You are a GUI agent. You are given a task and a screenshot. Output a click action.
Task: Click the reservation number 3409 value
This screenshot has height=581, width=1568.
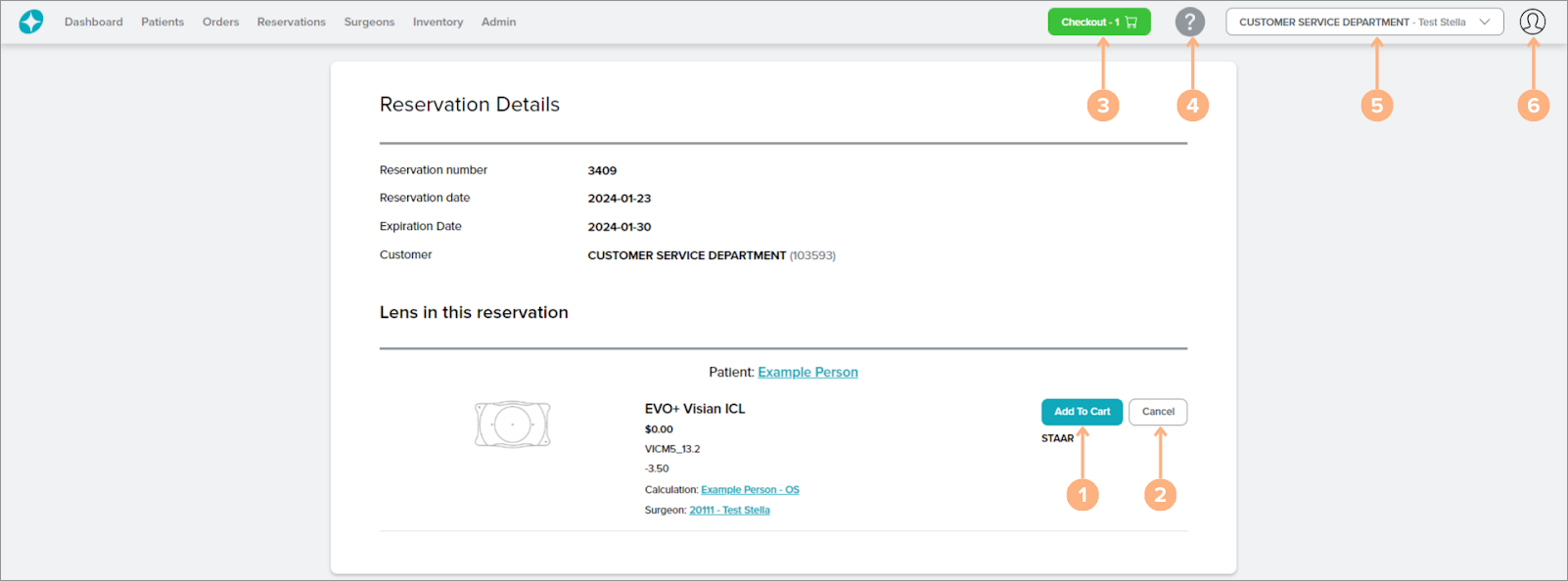click(x=602, y=171)
